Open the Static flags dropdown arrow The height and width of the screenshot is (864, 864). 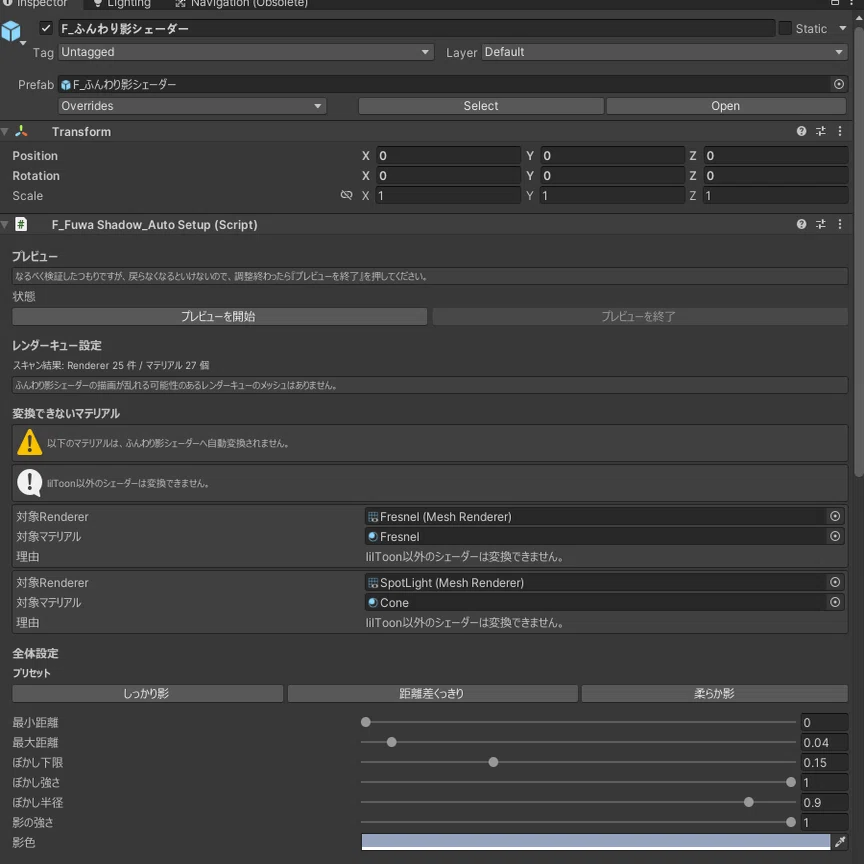(843, 28)
